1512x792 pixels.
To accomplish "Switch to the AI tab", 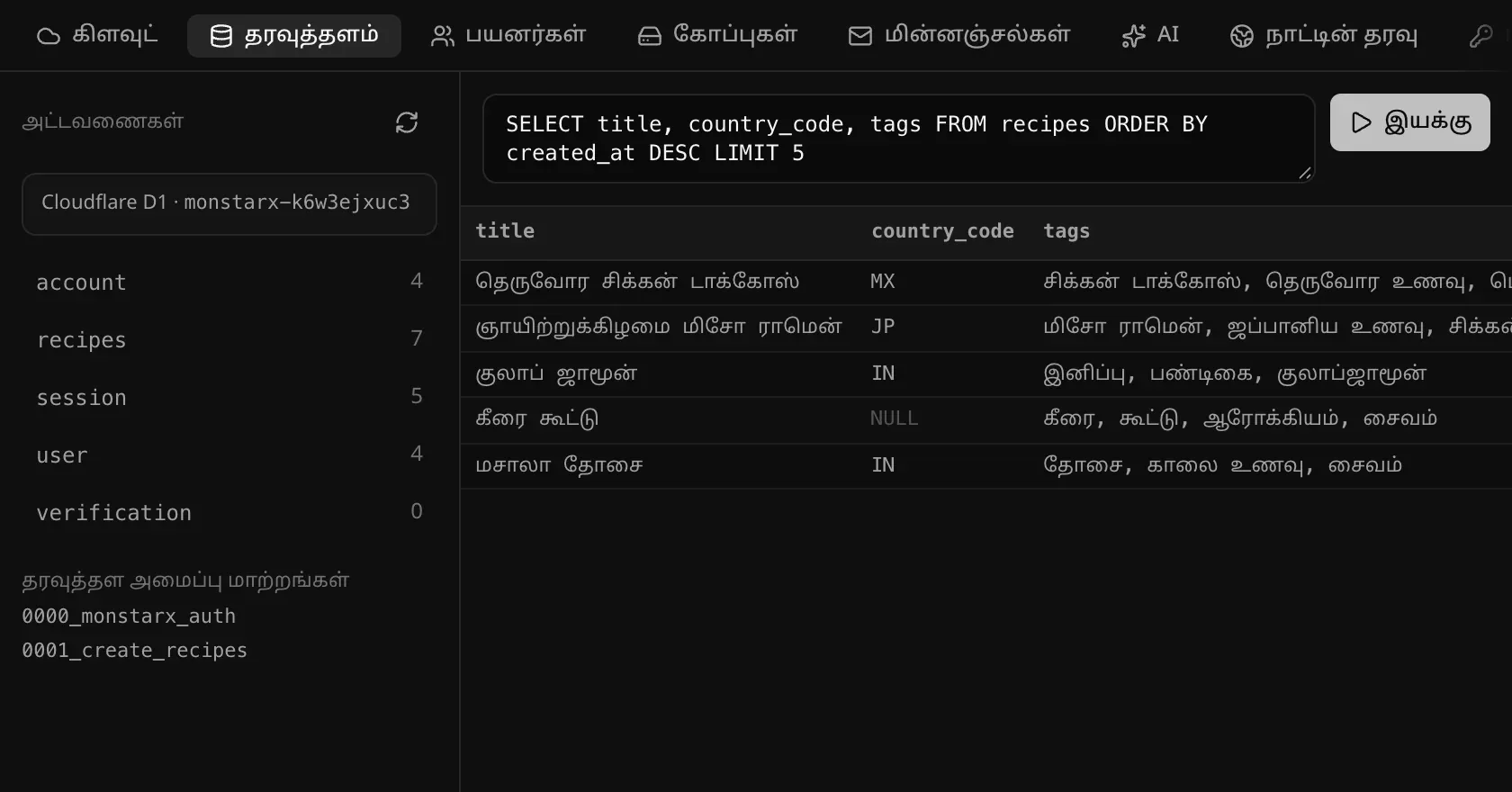I will coord(1150,36).
